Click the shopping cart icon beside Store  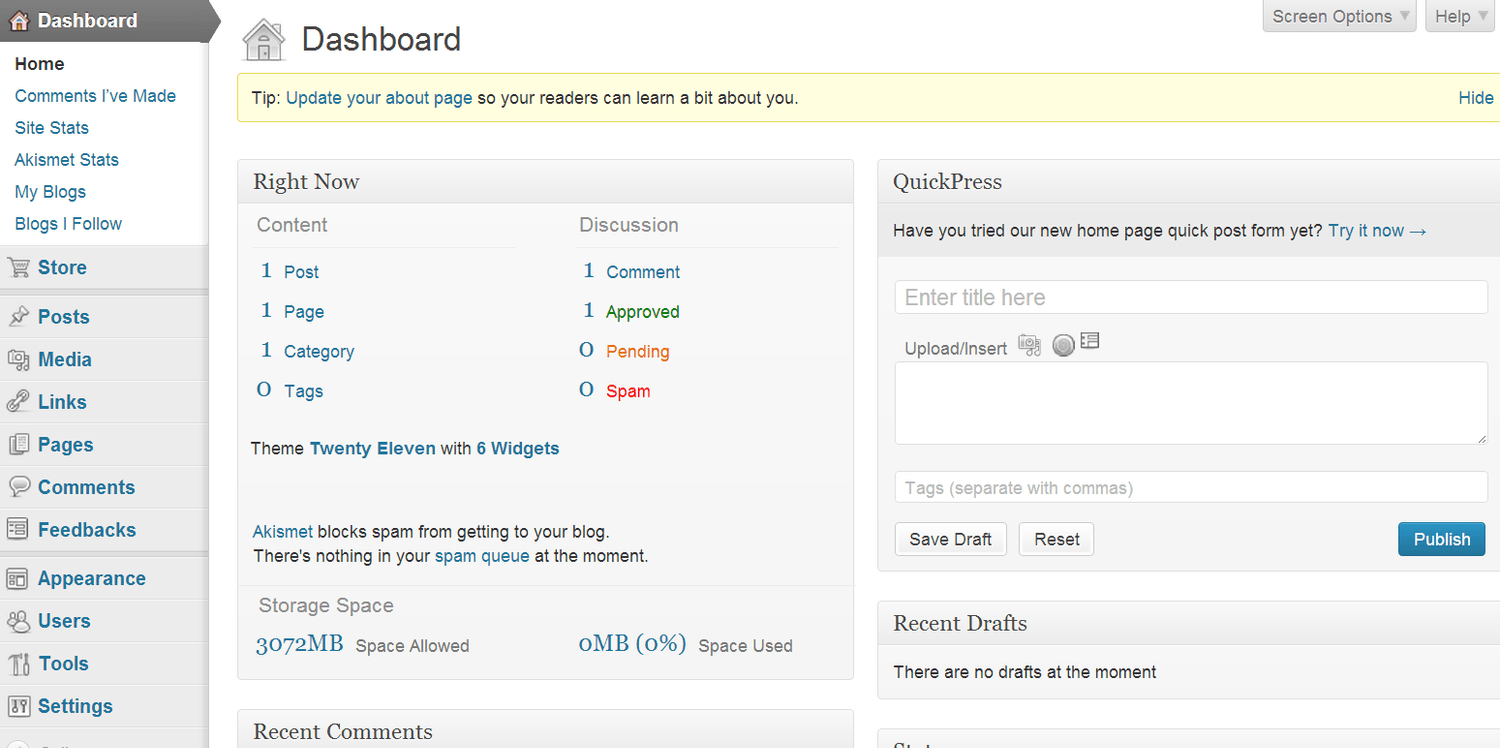click(x=18, y=268)
